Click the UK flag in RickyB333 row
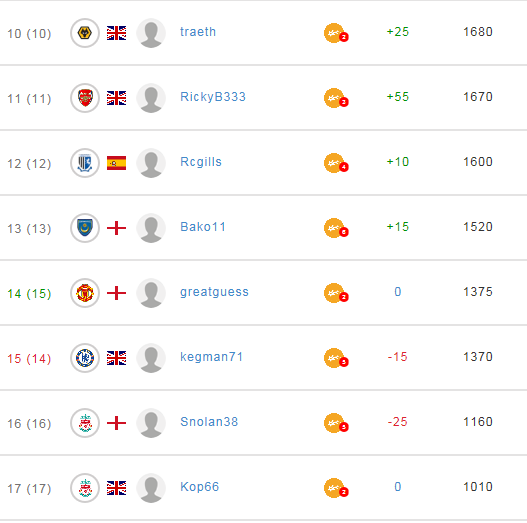This screenshot has width=527, height=523. coord(116,98)
